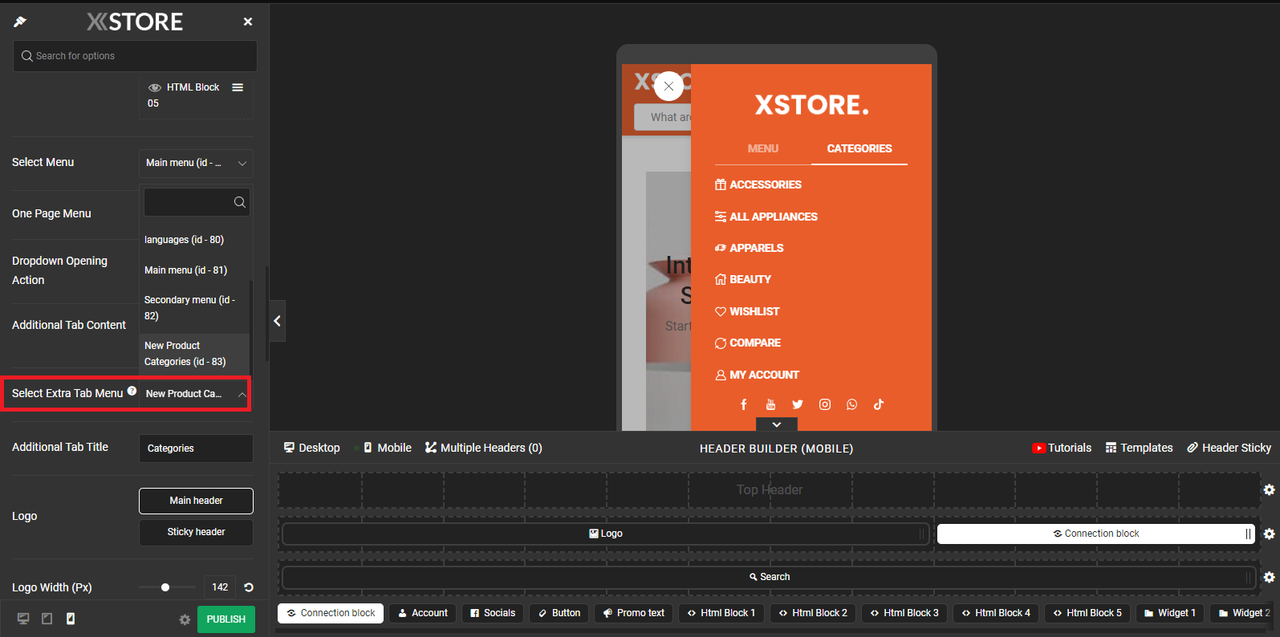Click the Logo Width slider handle
Viewport: 1280px width, 637px height.
[165, 588]
